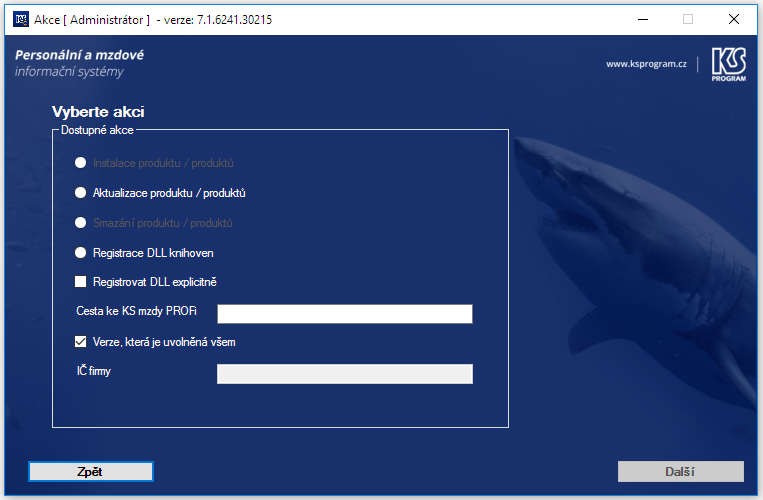Click the IČ firmy label
The image size is (763, 500).
93,371
